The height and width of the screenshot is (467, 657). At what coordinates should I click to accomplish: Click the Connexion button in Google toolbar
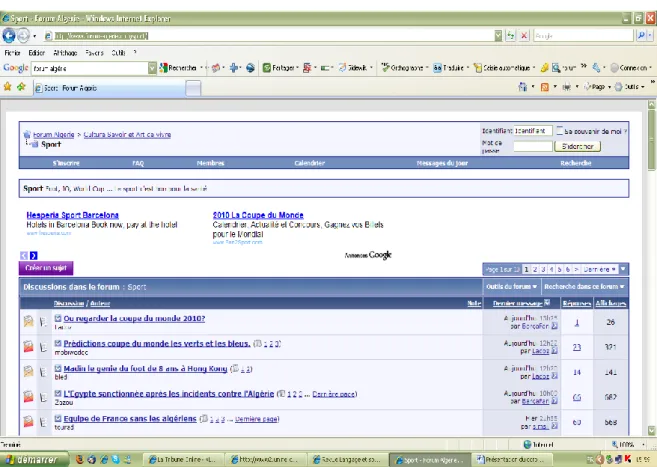[629, 67]
